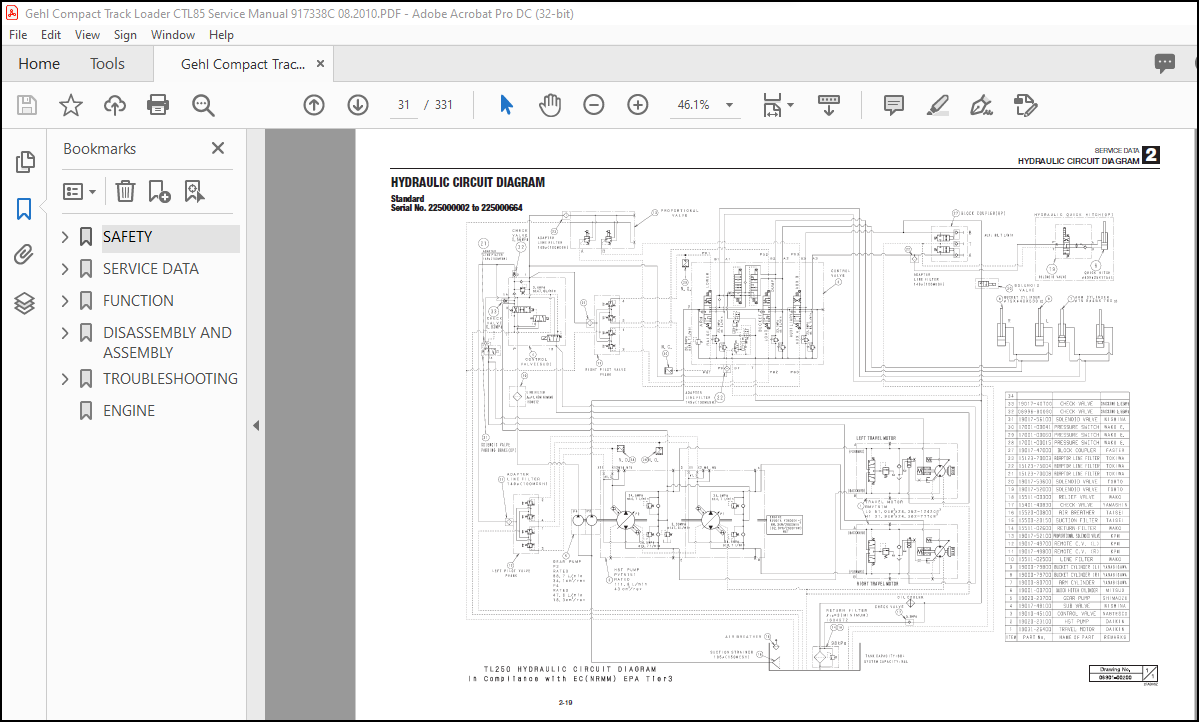Go to the previous page arrow

314,105
